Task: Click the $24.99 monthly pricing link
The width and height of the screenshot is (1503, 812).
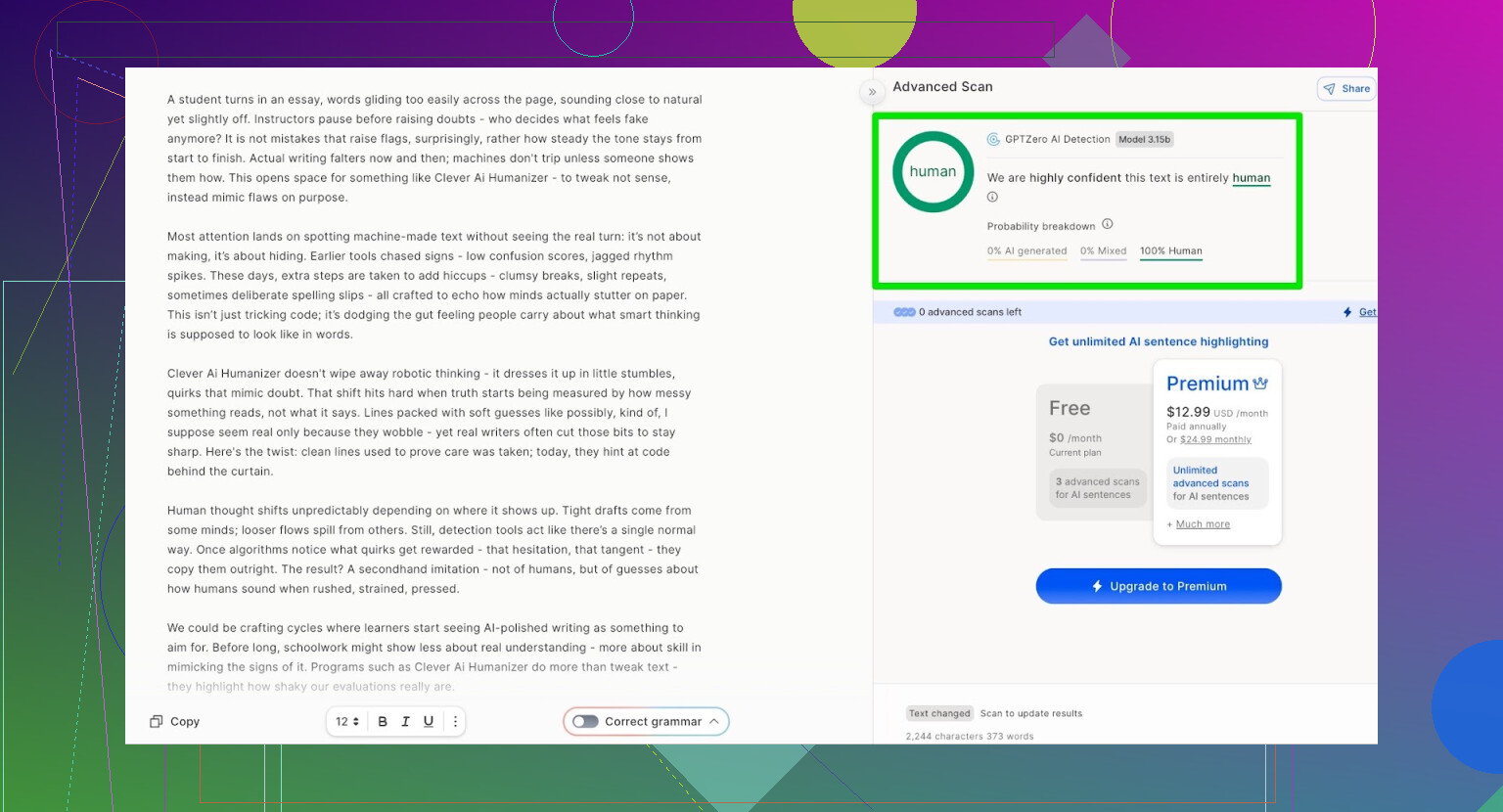Action: pos(1215,440)
